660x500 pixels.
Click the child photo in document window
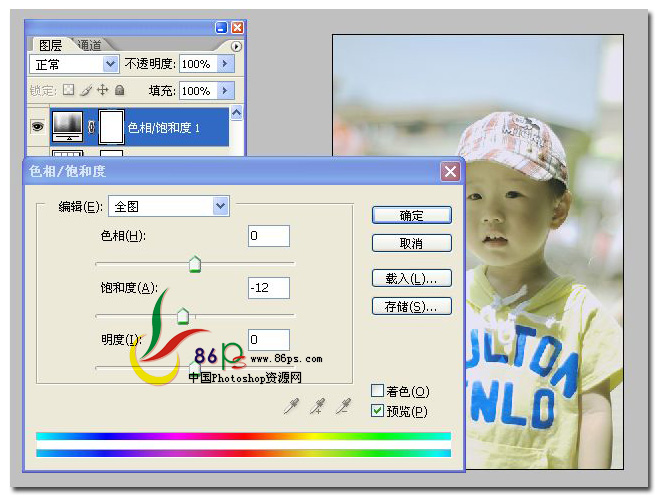coord(478,251)
